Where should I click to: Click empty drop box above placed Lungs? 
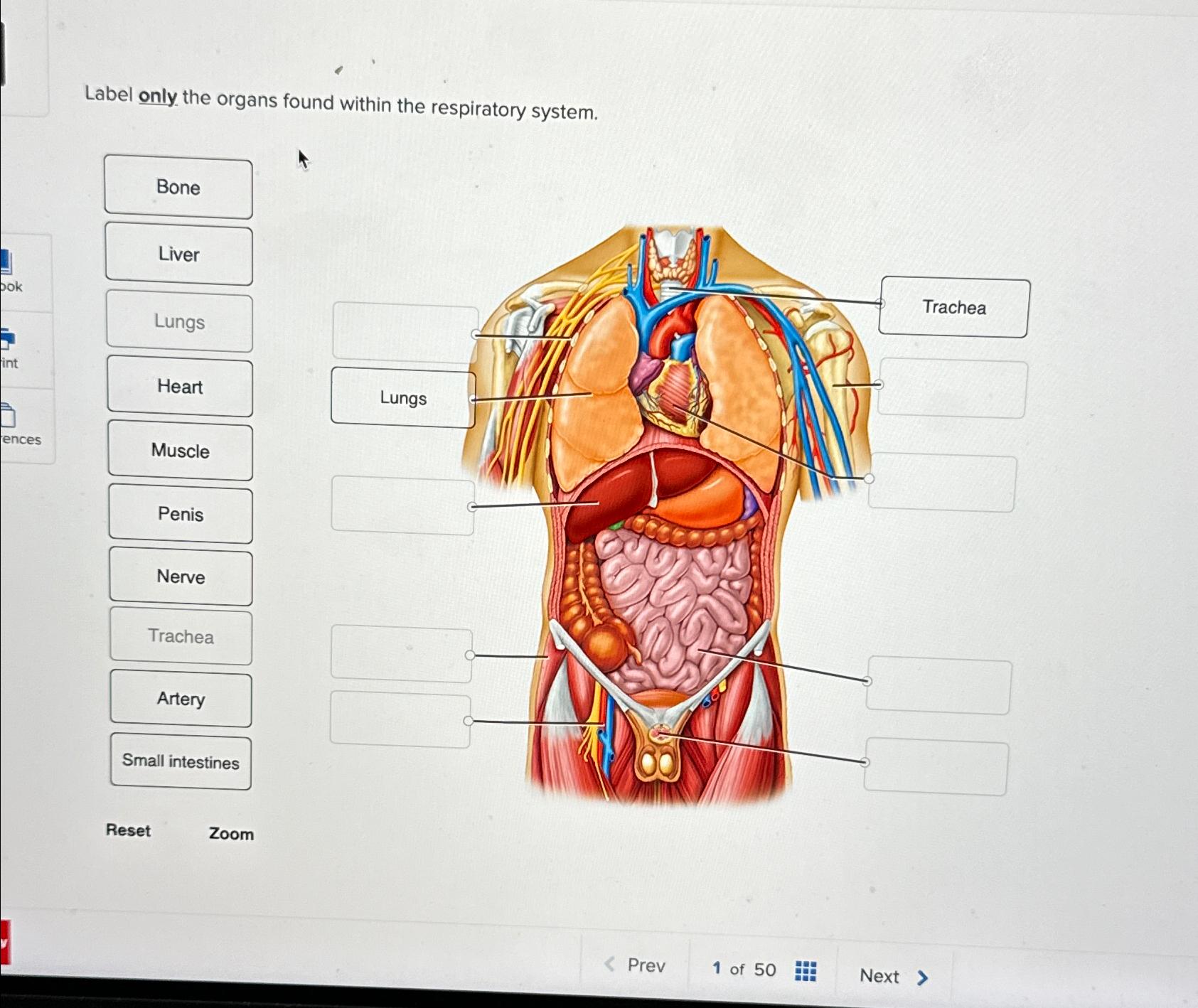coord(405,332)
